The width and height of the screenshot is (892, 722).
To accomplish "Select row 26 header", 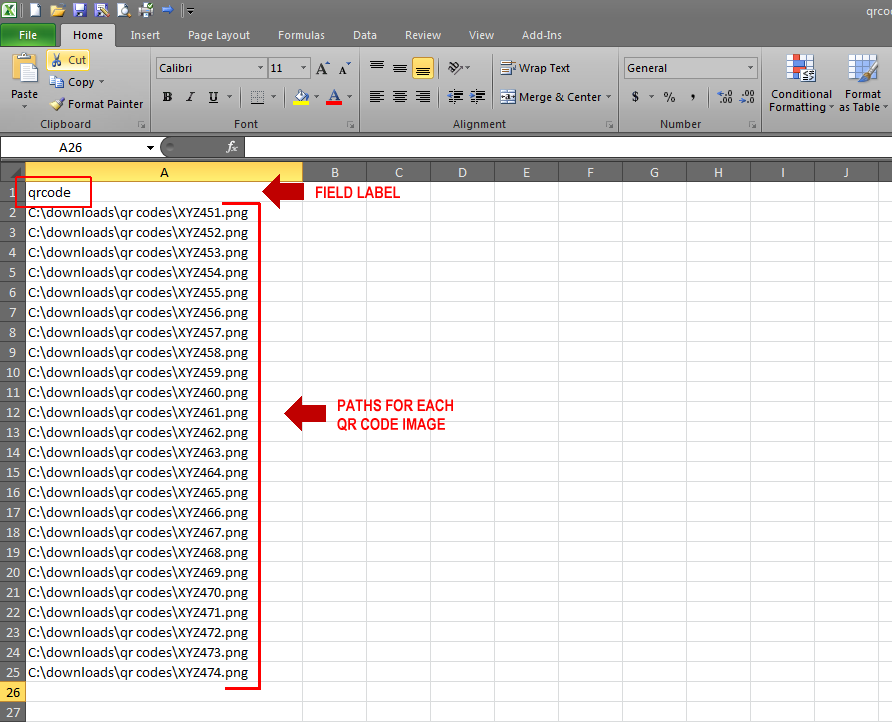I will 13,692.
